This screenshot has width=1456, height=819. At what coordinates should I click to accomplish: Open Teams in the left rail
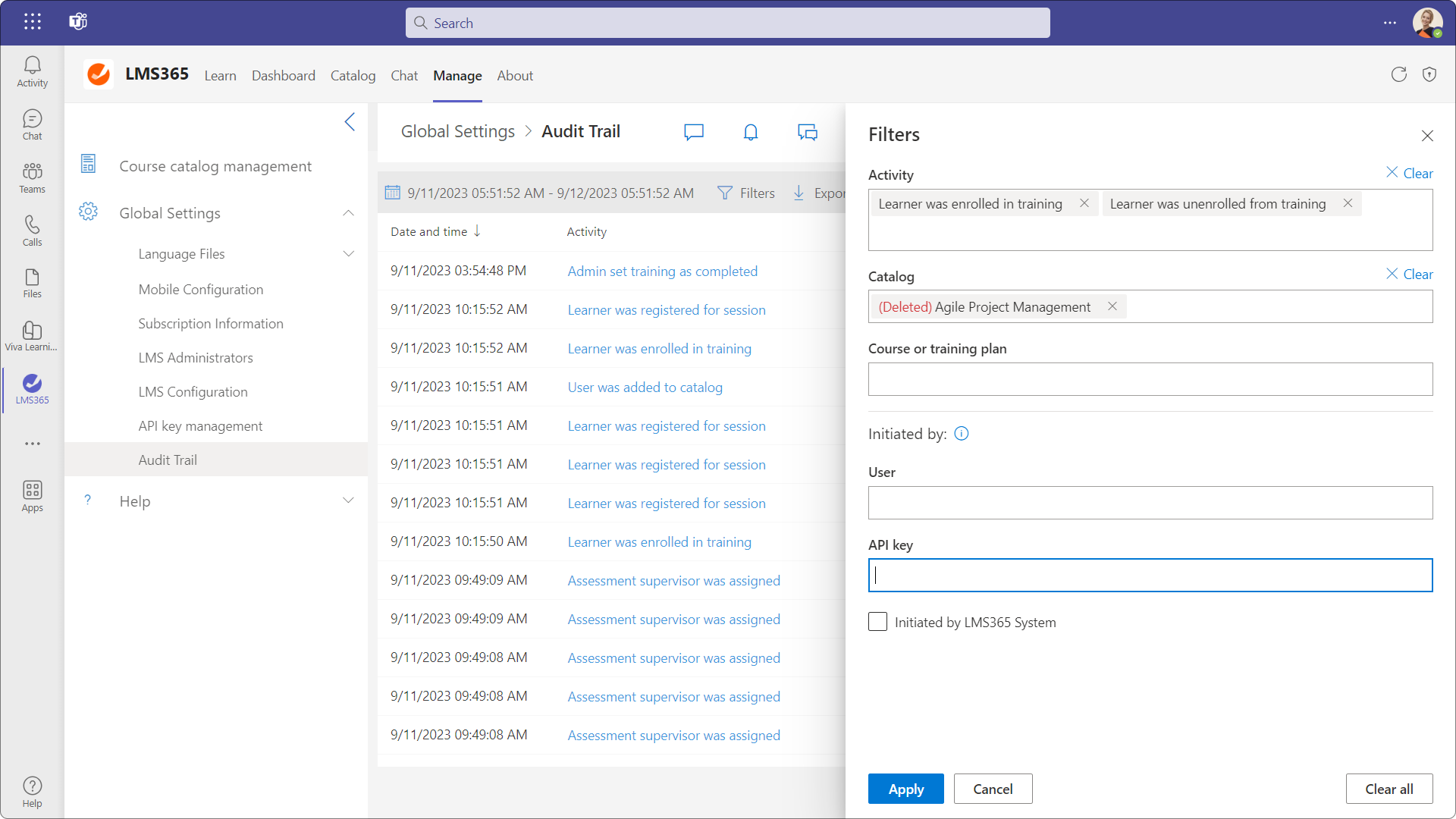pos(32,178)
